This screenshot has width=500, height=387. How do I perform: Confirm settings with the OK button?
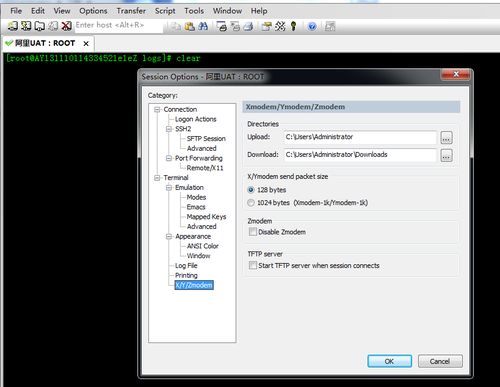click(389, 361)
